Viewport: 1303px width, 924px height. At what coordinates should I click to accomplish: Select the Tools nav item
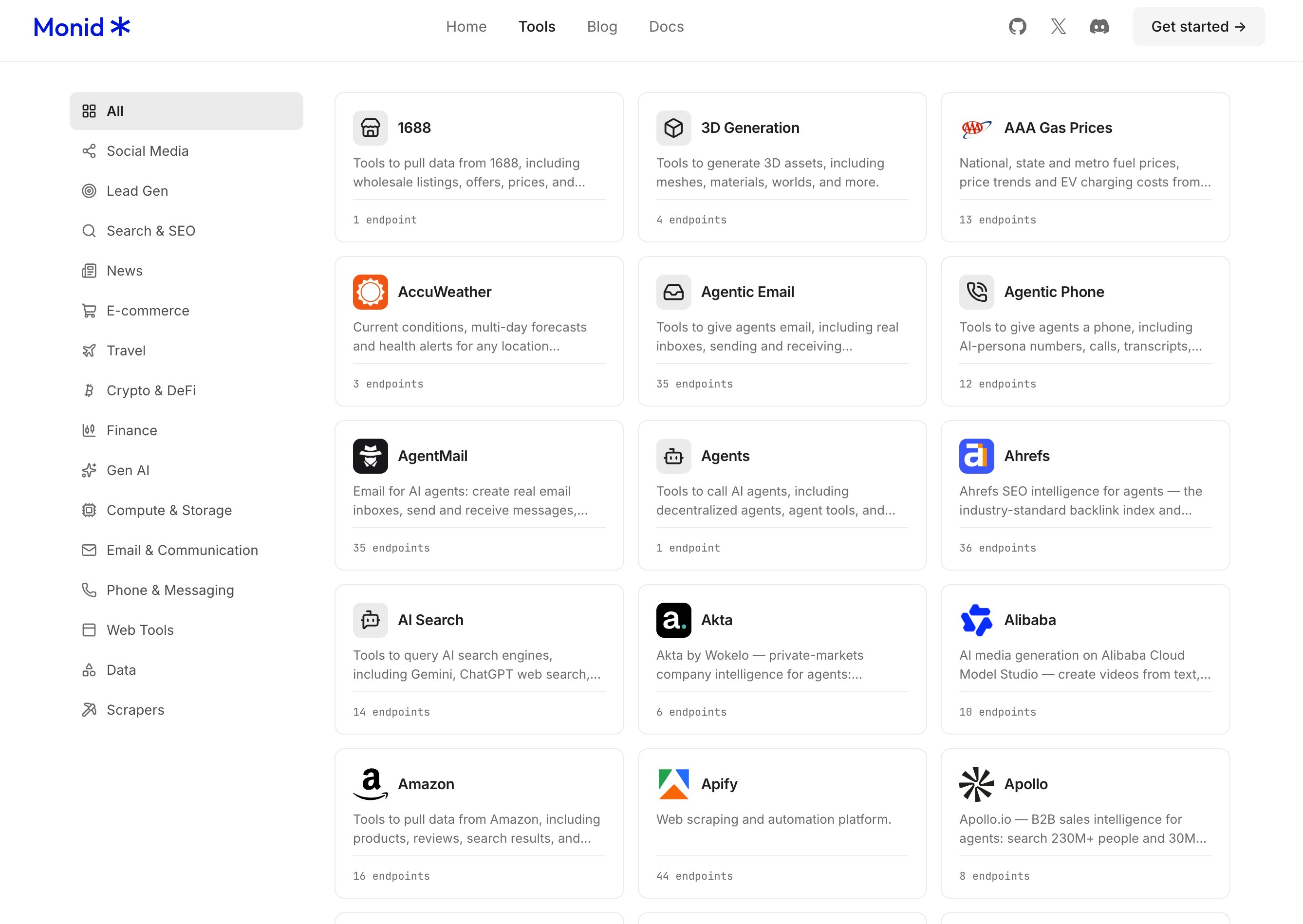(537, 26)
